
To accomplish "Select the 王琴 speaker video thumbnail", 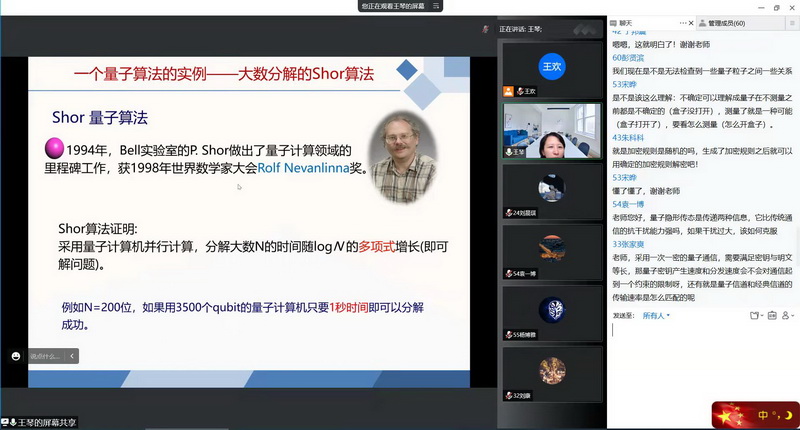I will [552, 130].
